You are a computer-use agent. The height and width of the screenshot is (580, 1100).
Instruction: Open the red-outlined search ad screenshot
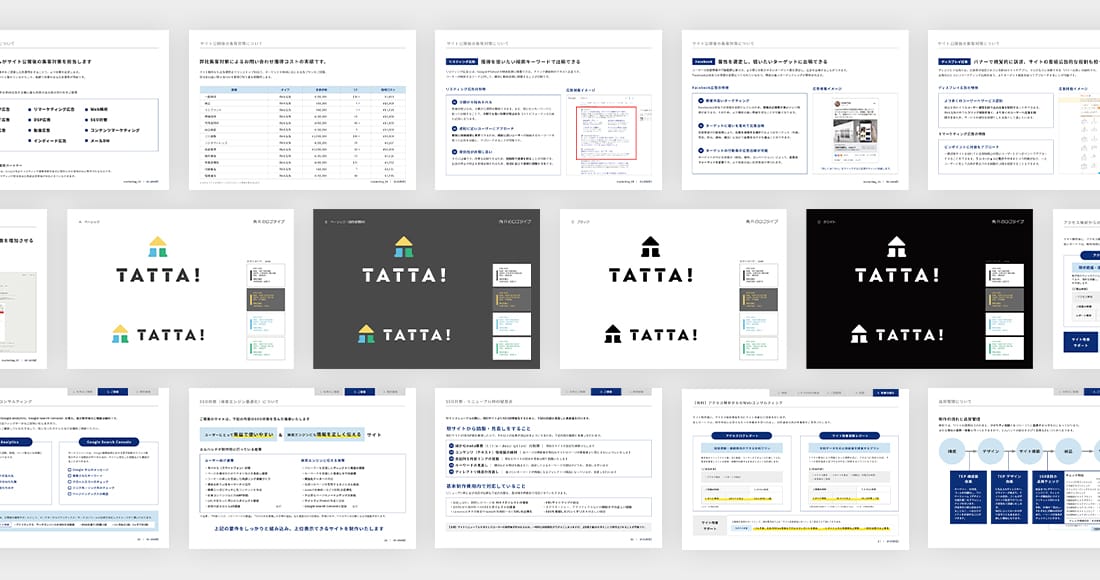[x=607, y=133]
